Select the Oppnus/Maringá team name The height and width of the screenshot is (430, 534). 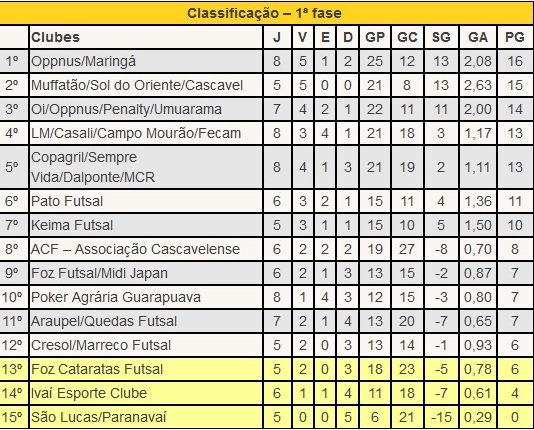coord(83,61)
